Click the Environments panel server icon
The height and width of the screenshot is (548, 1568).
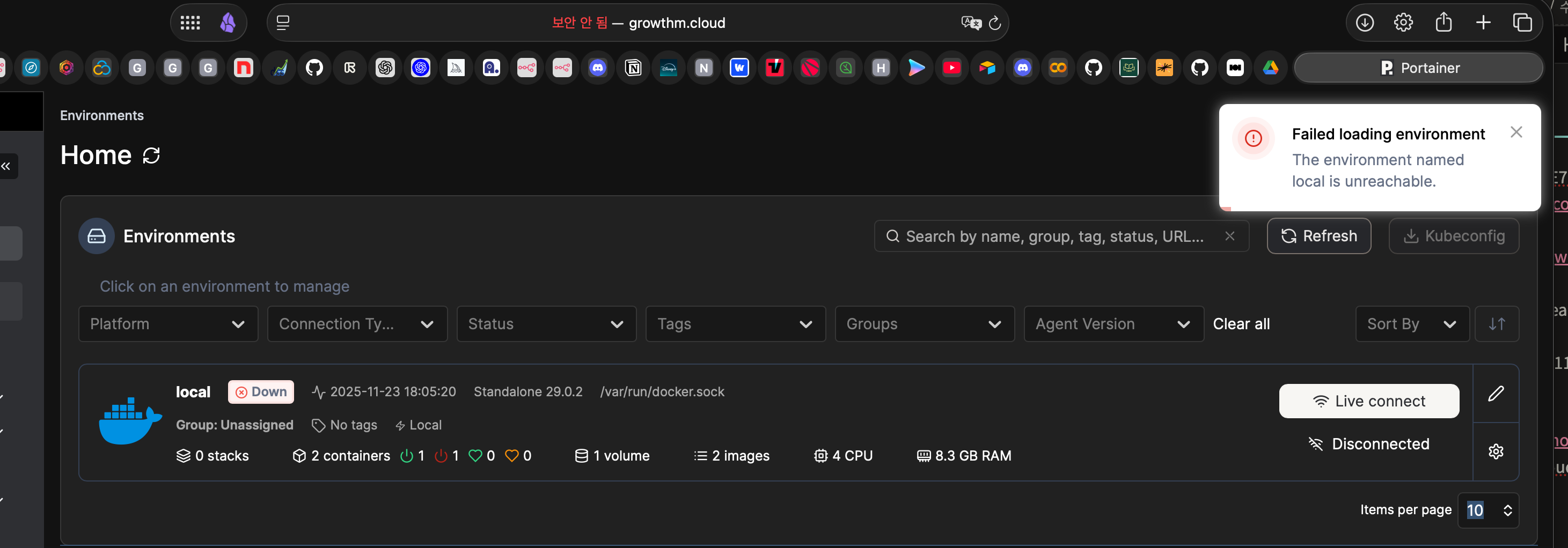coord(96,236)
